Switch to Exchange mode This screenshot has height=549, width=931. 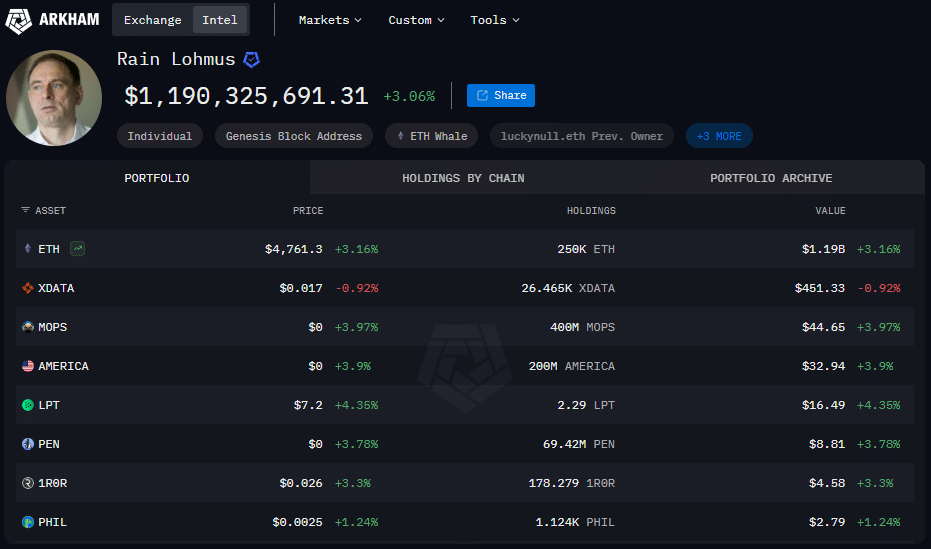tap(152, 20)
